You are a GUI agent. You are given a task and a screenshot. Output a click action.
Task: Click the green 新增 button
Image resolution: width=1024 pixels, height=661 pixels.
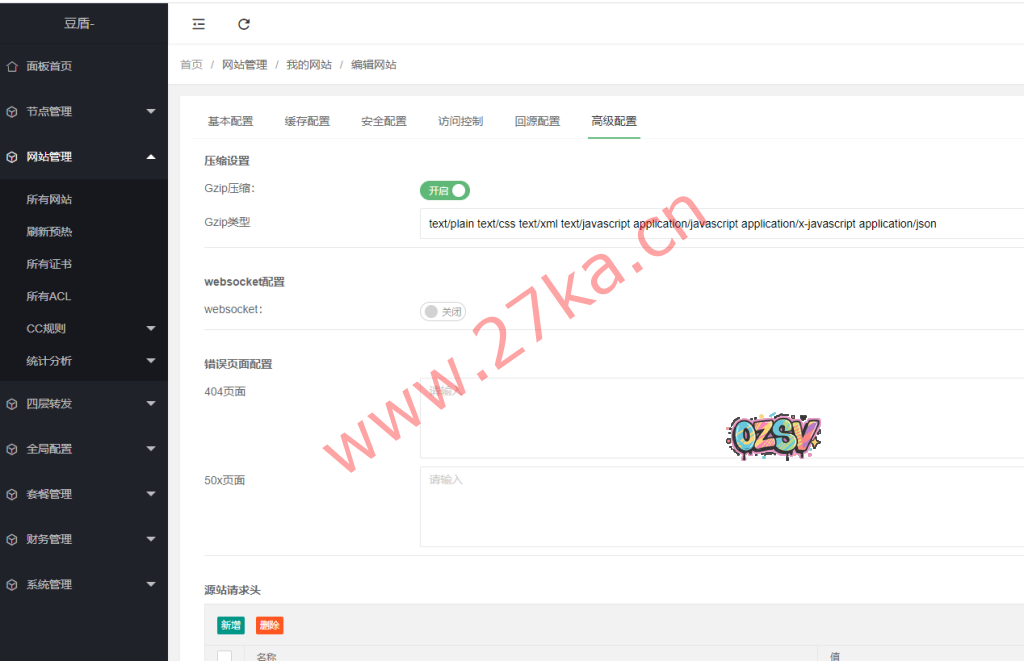(230, 625)
